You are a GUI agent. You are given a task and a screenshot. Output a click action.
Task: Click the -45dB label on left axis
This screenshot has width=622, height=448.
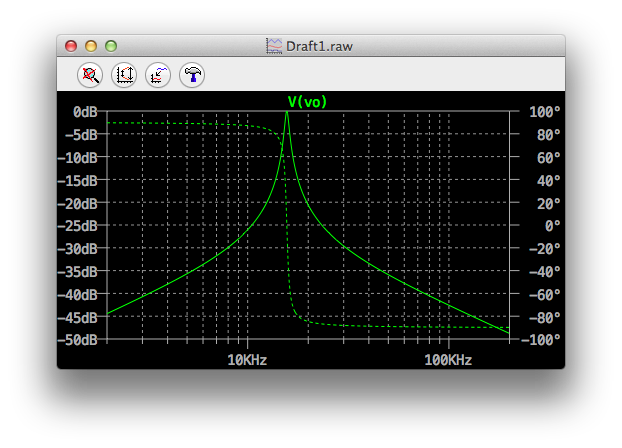click(x=76, y=317)
